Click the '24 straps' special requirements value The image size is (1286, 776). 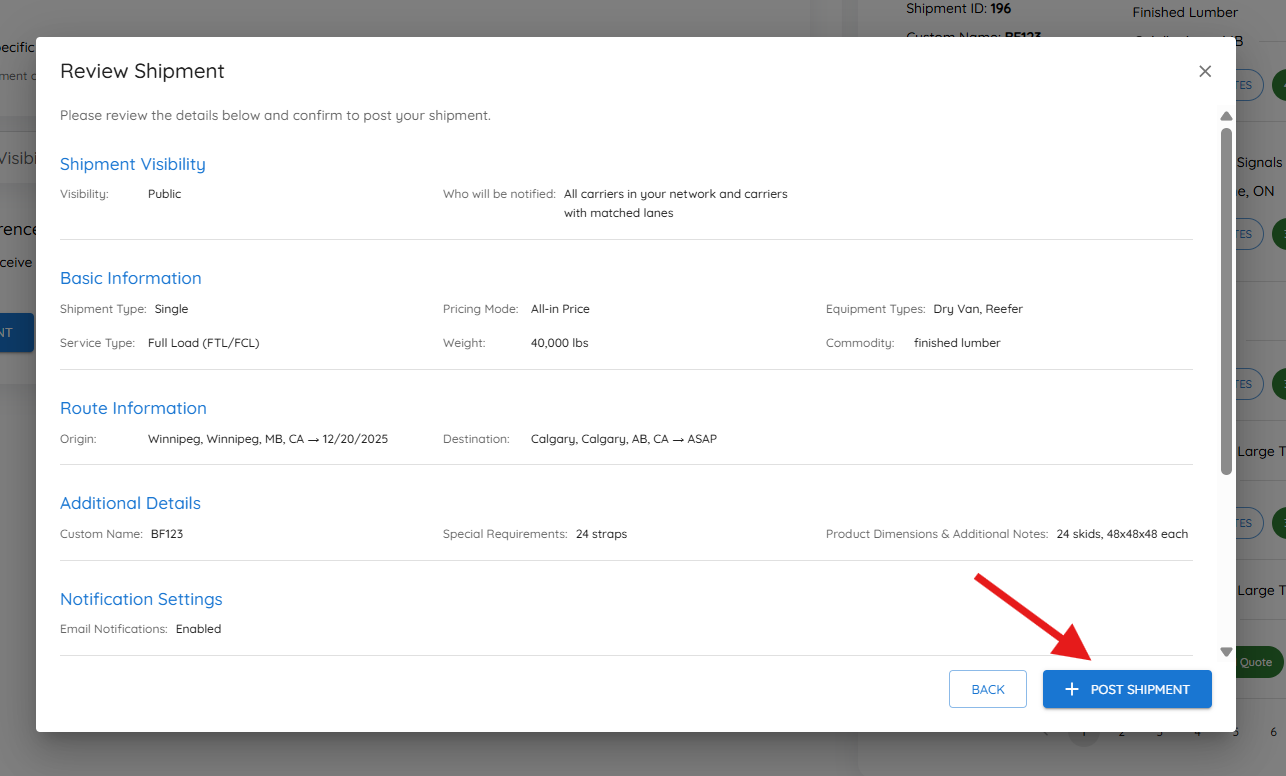(602, 534)
